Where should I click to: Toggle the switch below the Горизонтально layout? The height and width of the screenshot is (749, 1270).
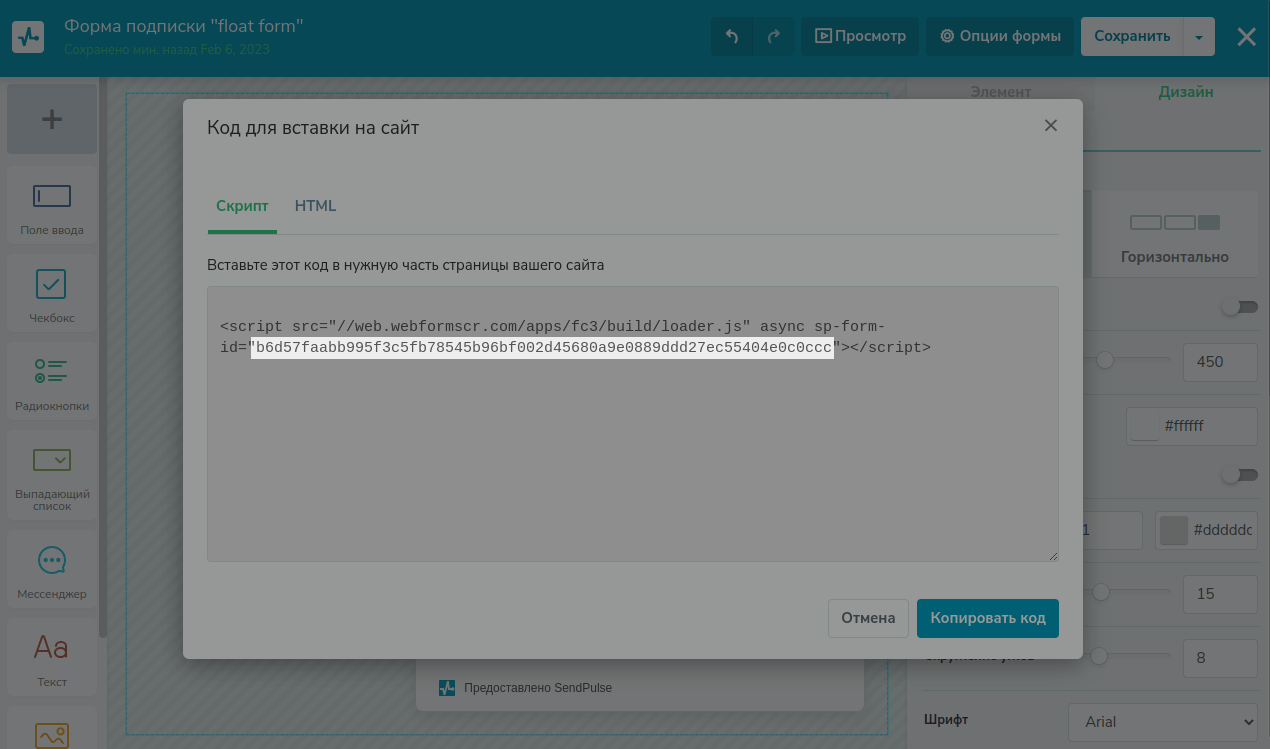1240,307
